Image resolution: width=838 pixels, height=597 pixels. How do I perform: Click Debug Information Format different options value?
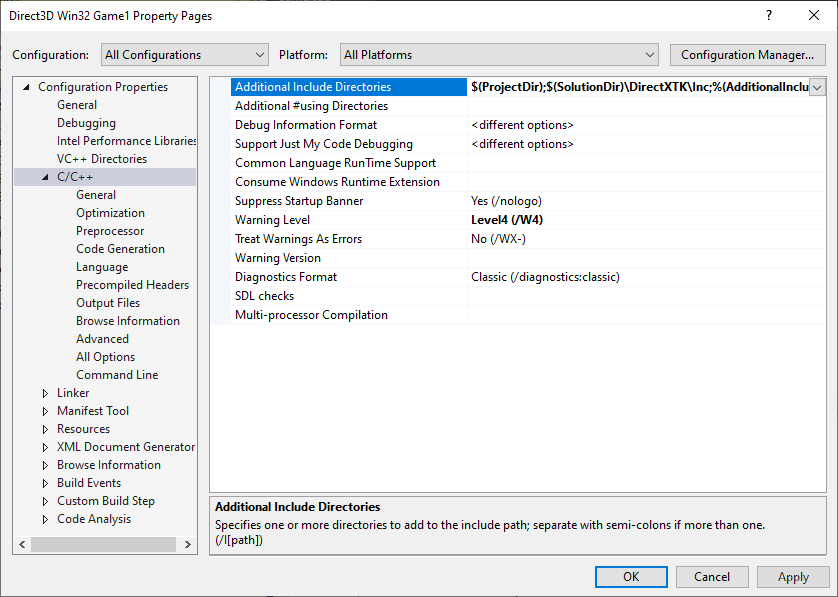coord(522,125)
